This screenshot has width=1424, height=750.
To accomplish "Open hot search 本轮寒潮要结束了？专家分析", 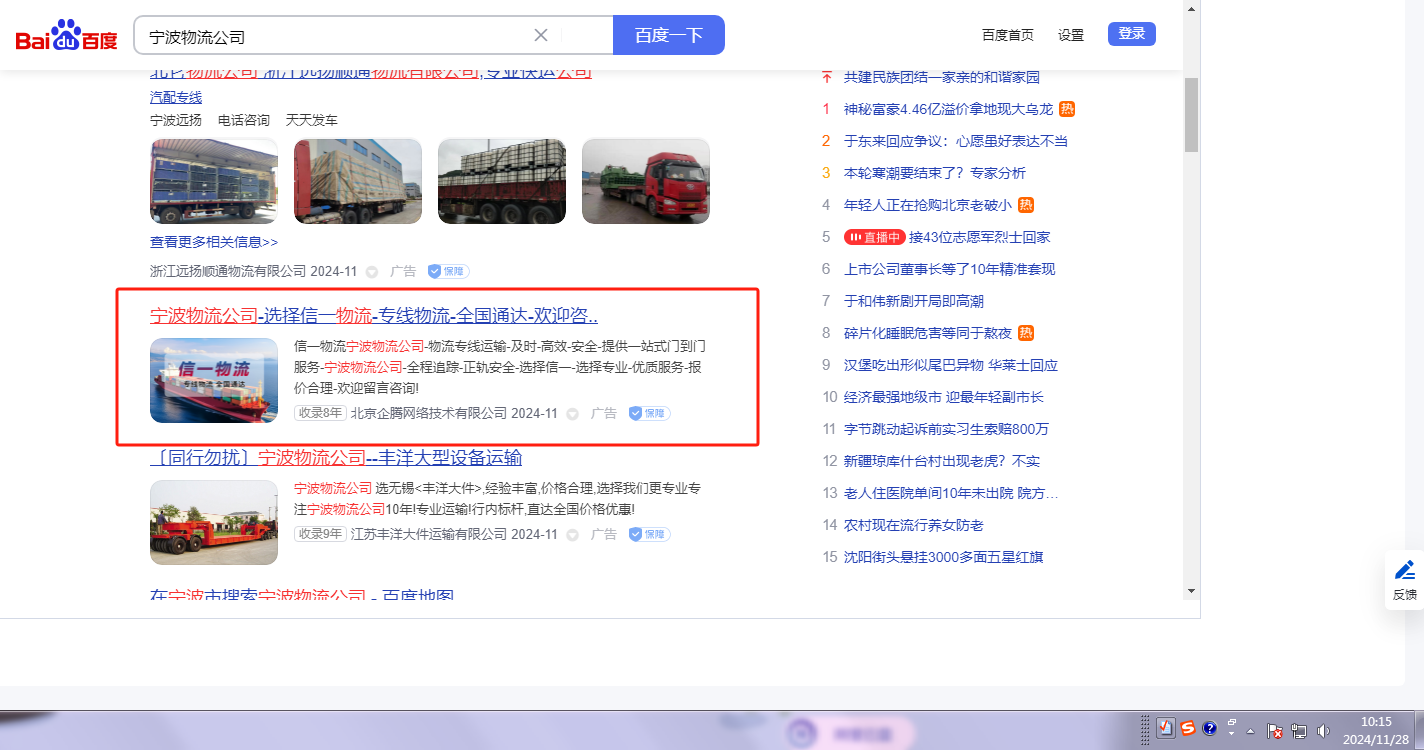I will coord(935,173).
